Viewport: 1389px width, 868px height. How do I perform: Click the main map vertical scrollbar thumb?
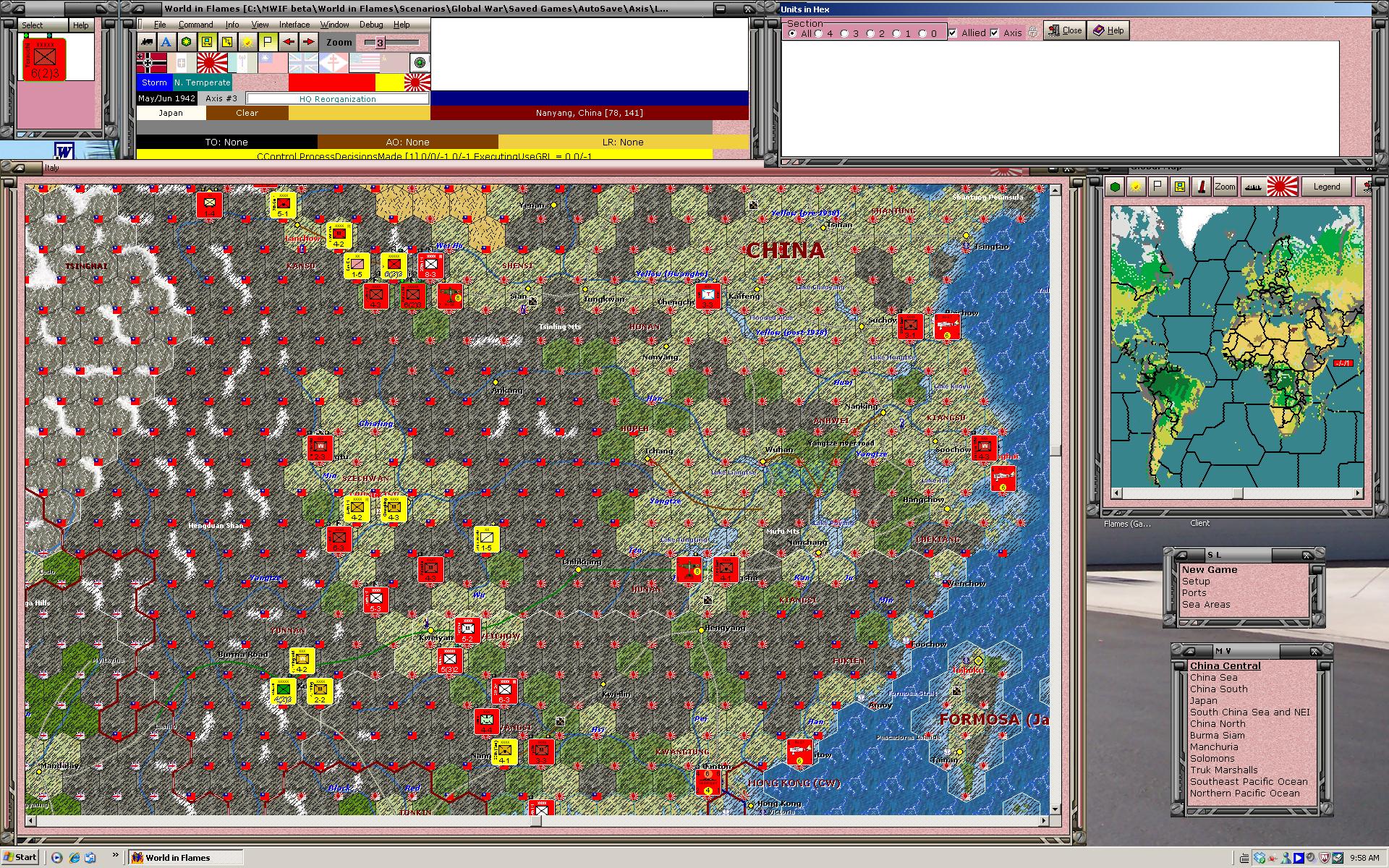(1055, 451)
